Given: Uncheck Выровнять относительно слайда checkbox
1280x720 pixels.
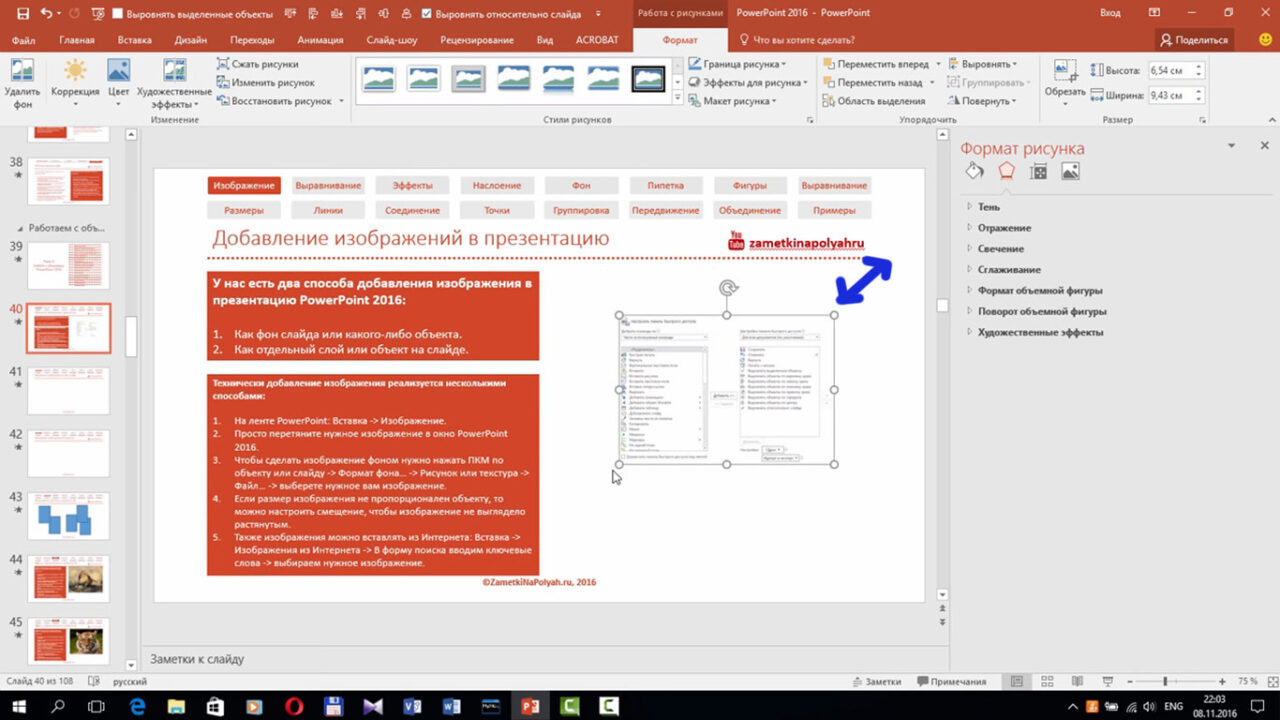Looking at the screenshot, I should (x=427, y=14).
